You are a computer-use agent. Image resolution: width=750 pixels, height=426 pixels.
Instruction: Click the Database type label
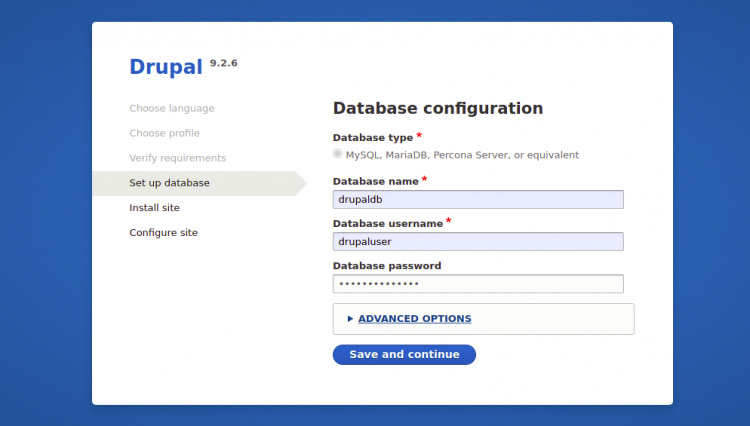click(372, 138)
